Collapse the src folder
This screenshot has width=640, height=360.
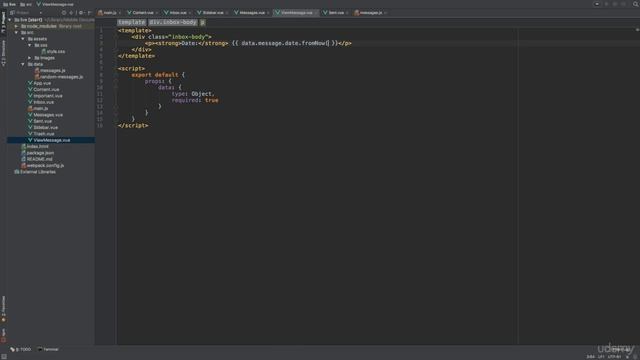[x=16, y=32]
